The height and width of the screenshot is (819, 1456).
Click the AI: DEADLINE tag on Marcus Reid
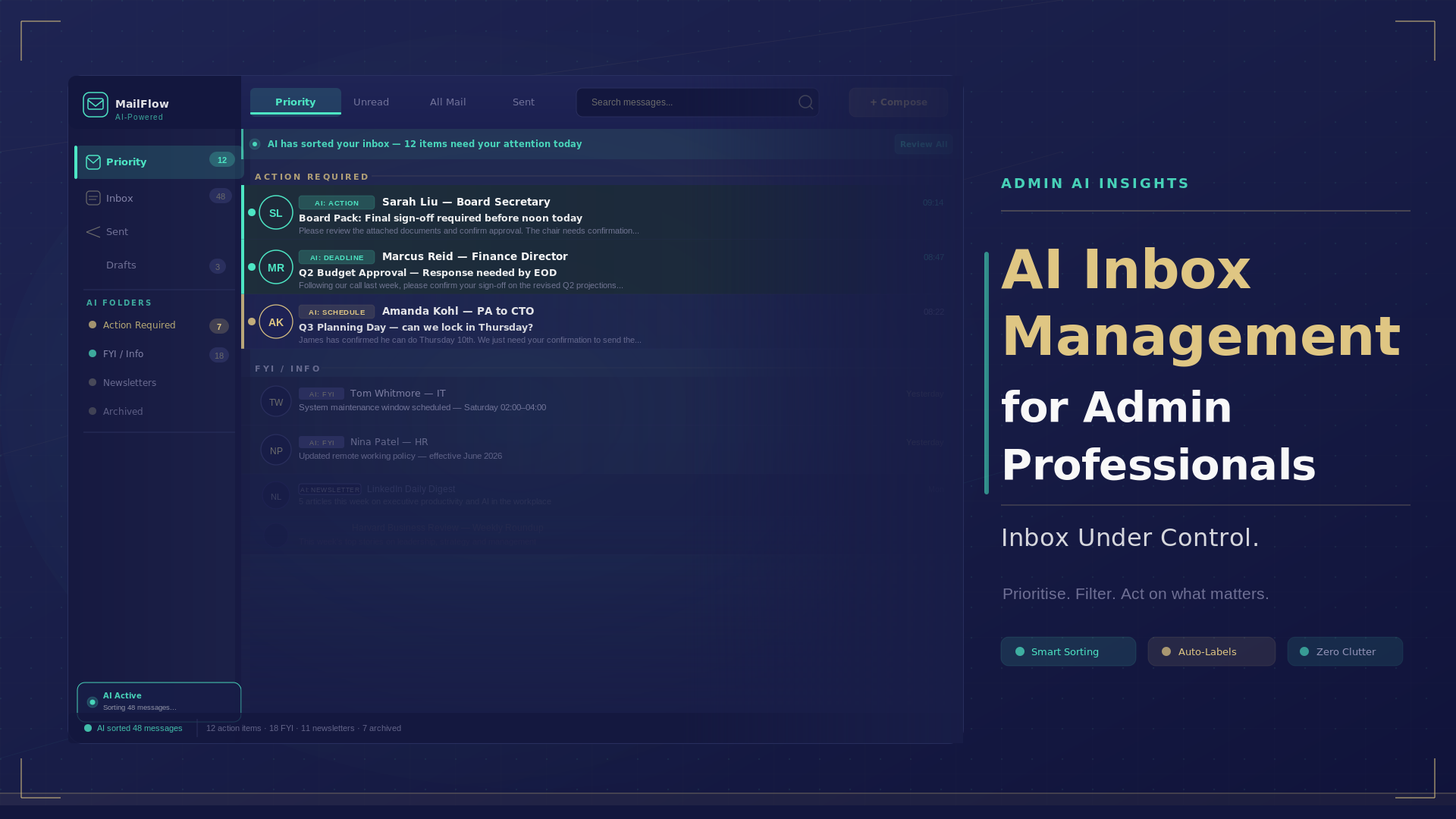click(x=337, y=257)
